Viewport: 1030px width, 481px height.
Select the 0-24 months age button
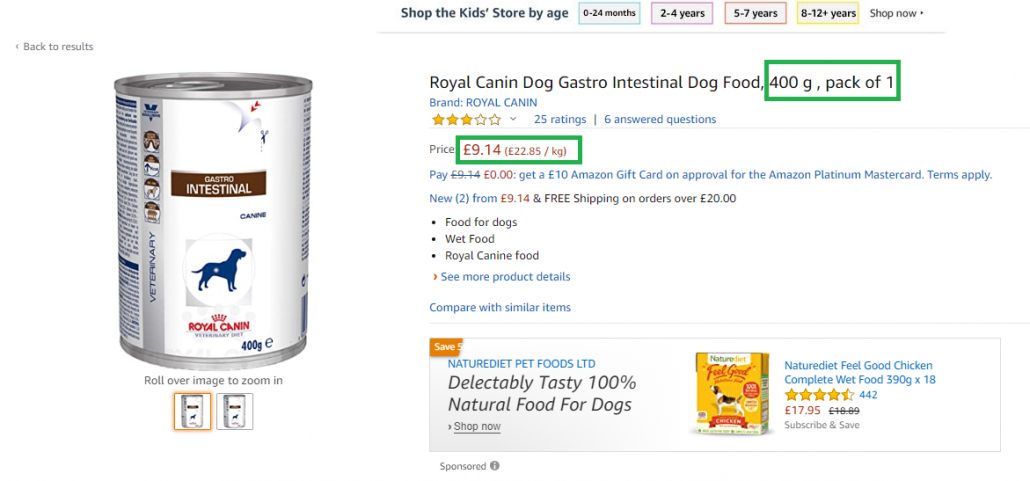[609, 13]
